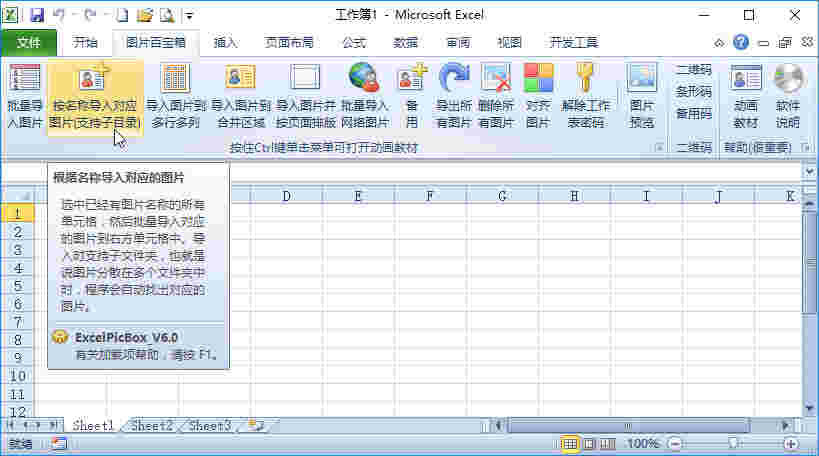Viewport: 819px width, 456px height.
Task: Insert a new worksheet tab icon
Action: point(256,426)
